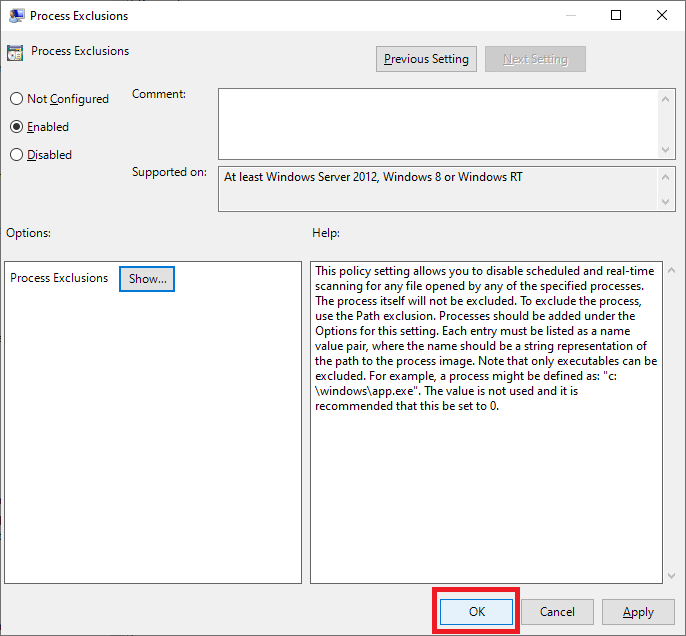Screen dimensions: 686x636
Task: Close the Process Exclusions dialog
Action: coord(662,16)
